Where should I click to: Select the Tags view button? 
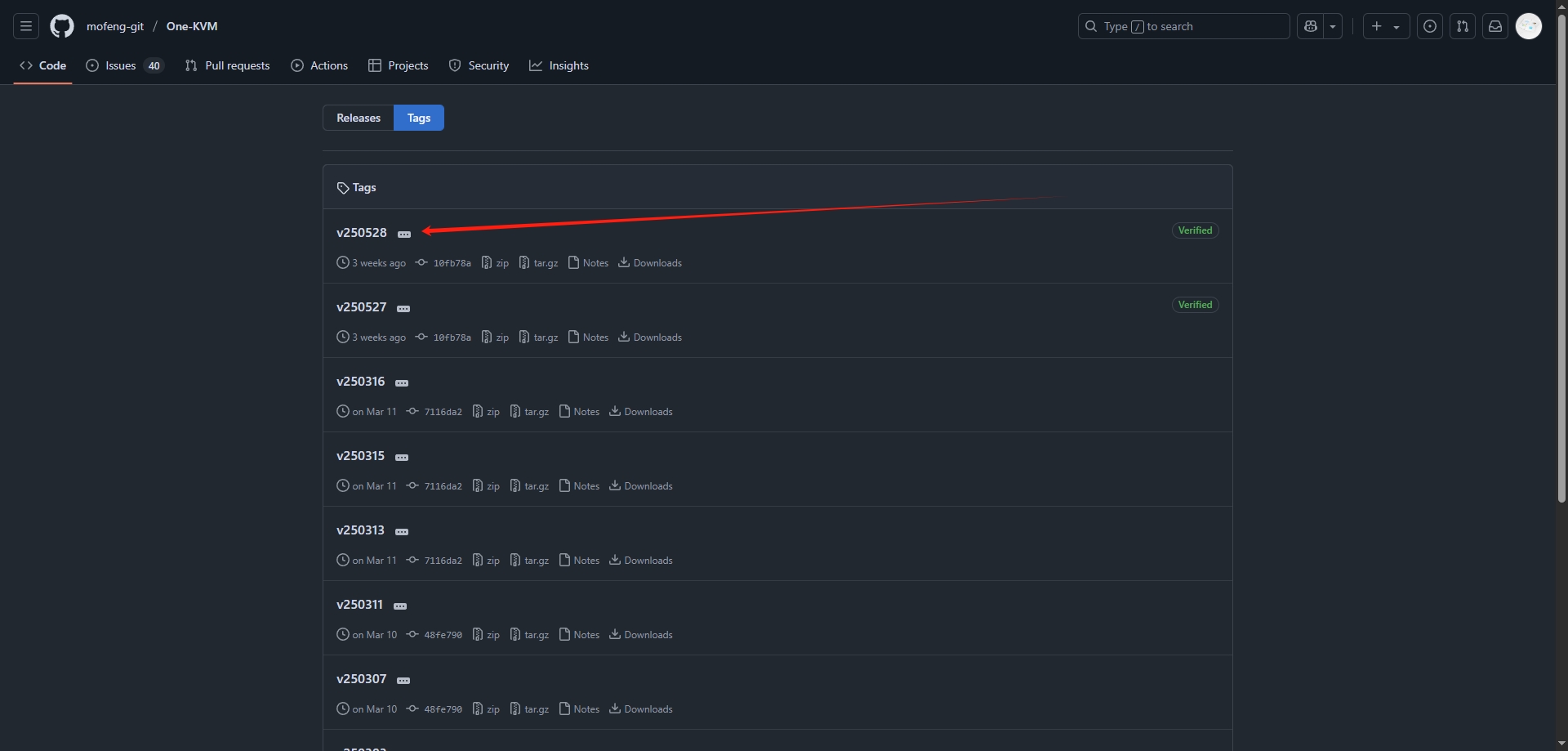(419, 118)
